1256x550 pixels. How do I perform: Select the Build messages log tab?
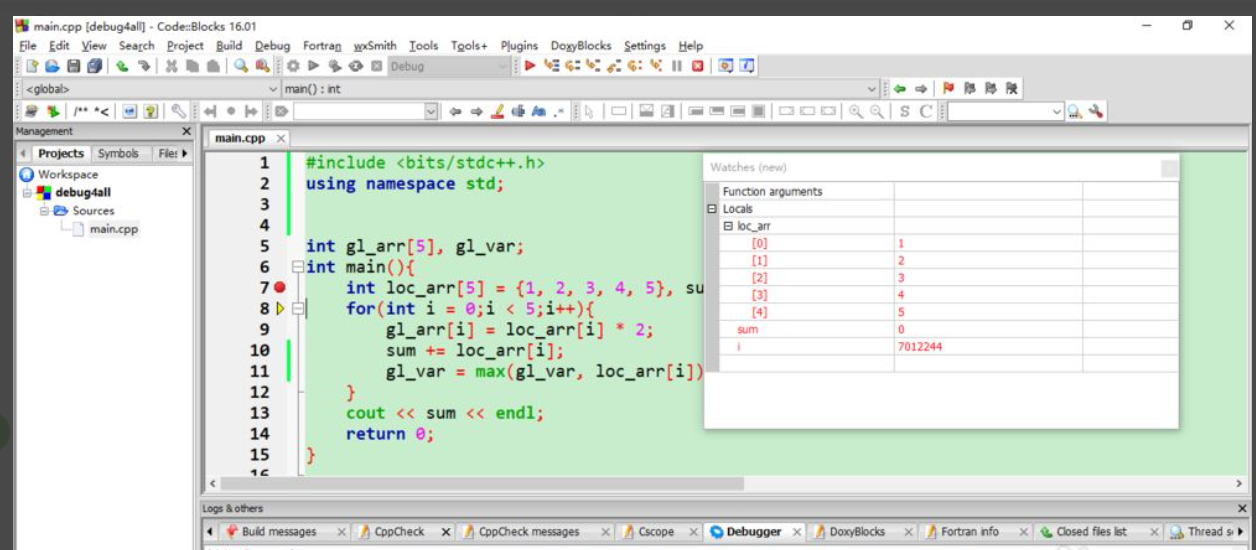pyautogui.click(x=278, y=532)
